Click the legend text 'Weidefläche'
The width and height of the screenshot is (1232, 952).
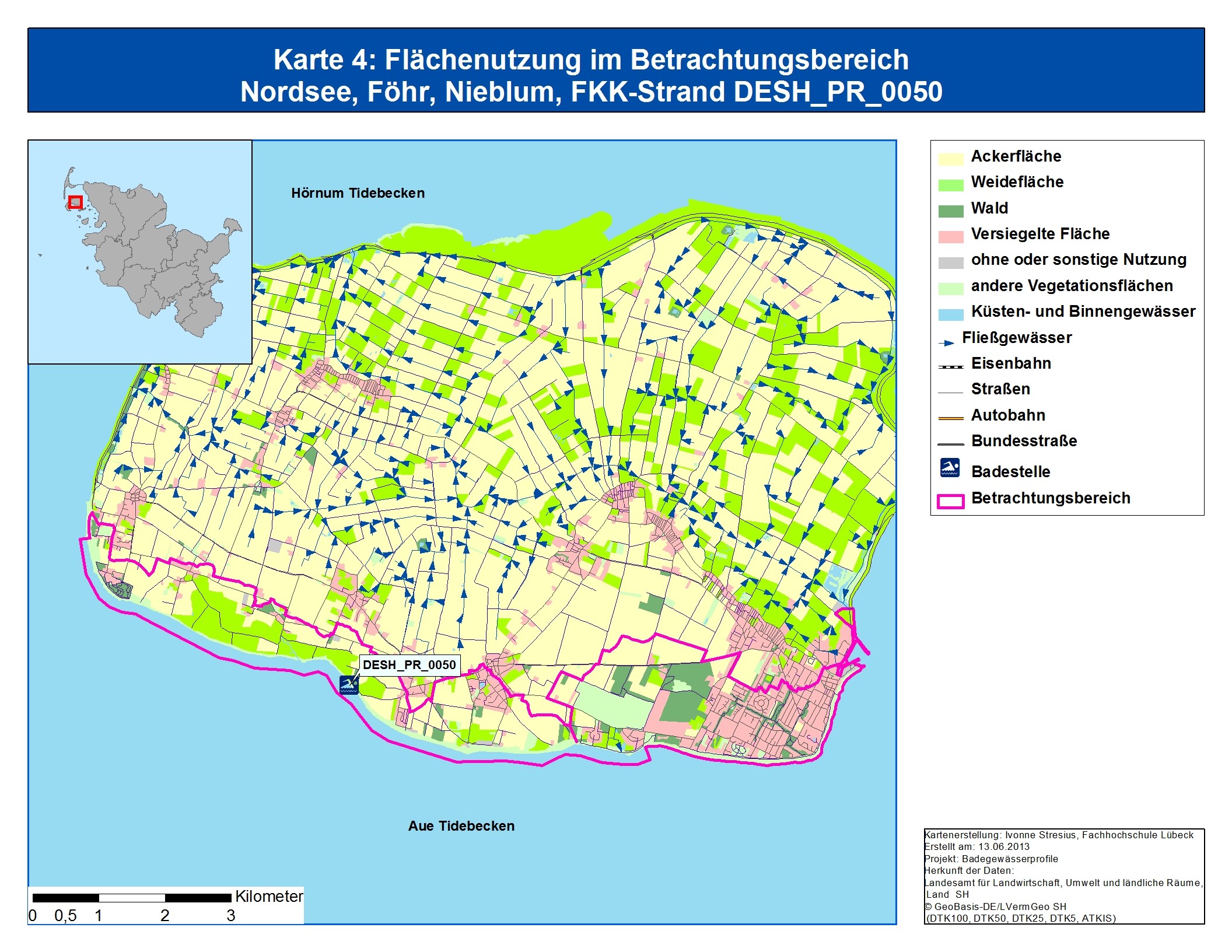[1017, 182]
